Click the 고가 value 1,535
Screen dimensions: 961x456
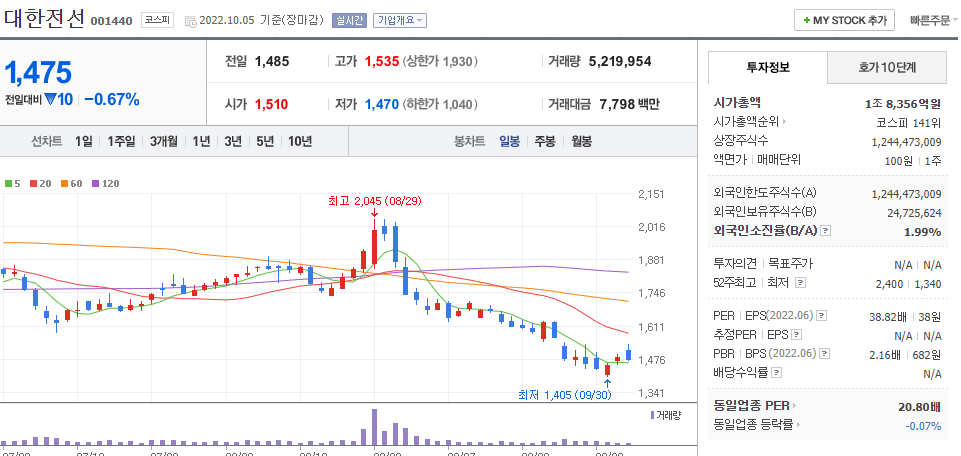point(382,61)
